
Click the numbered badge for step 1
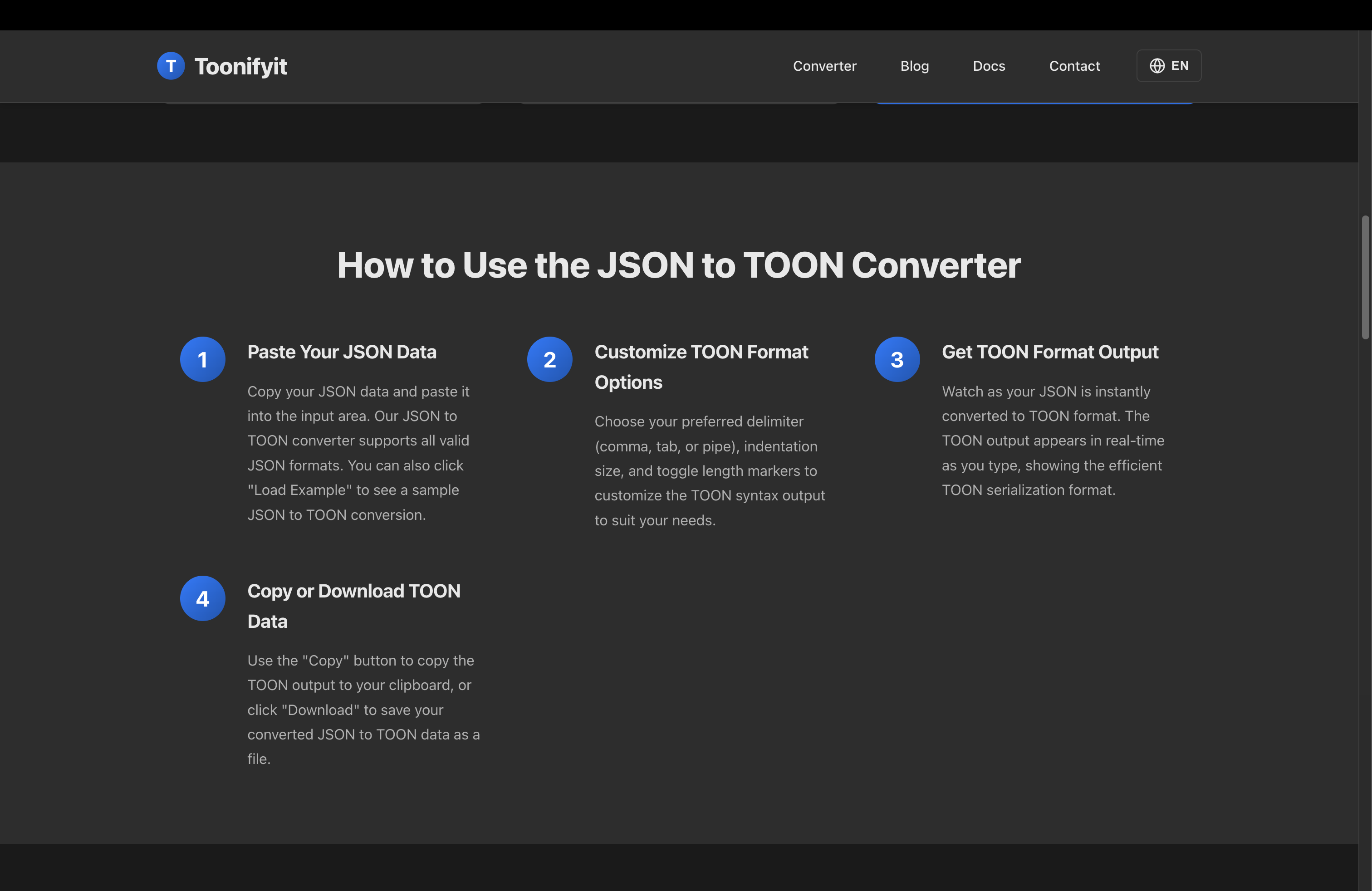[x=202, y=358]
